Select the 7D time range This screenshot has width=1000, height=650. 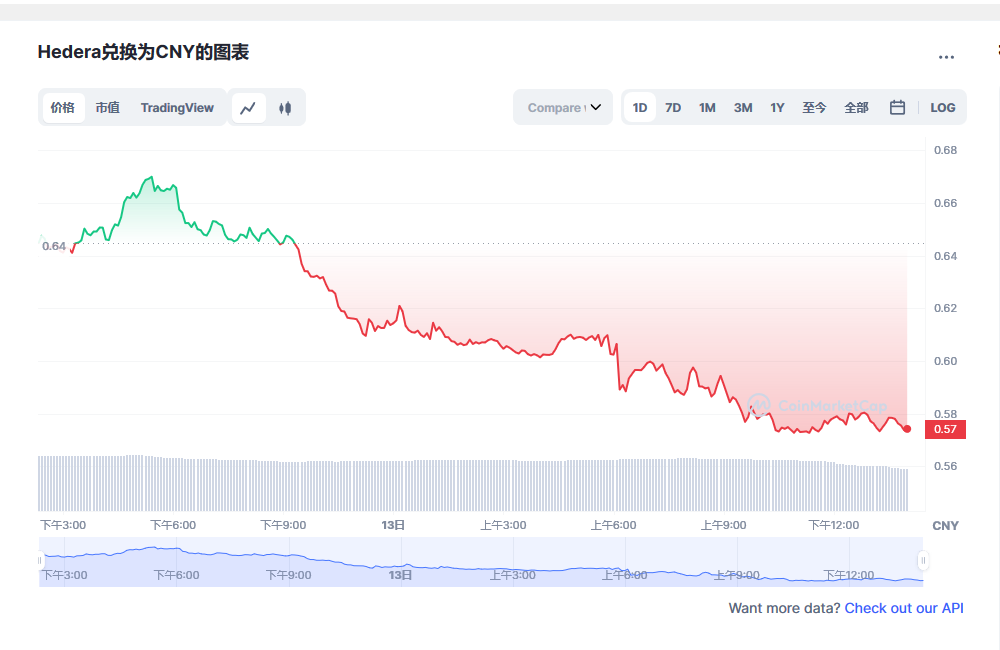coord(673,108)
